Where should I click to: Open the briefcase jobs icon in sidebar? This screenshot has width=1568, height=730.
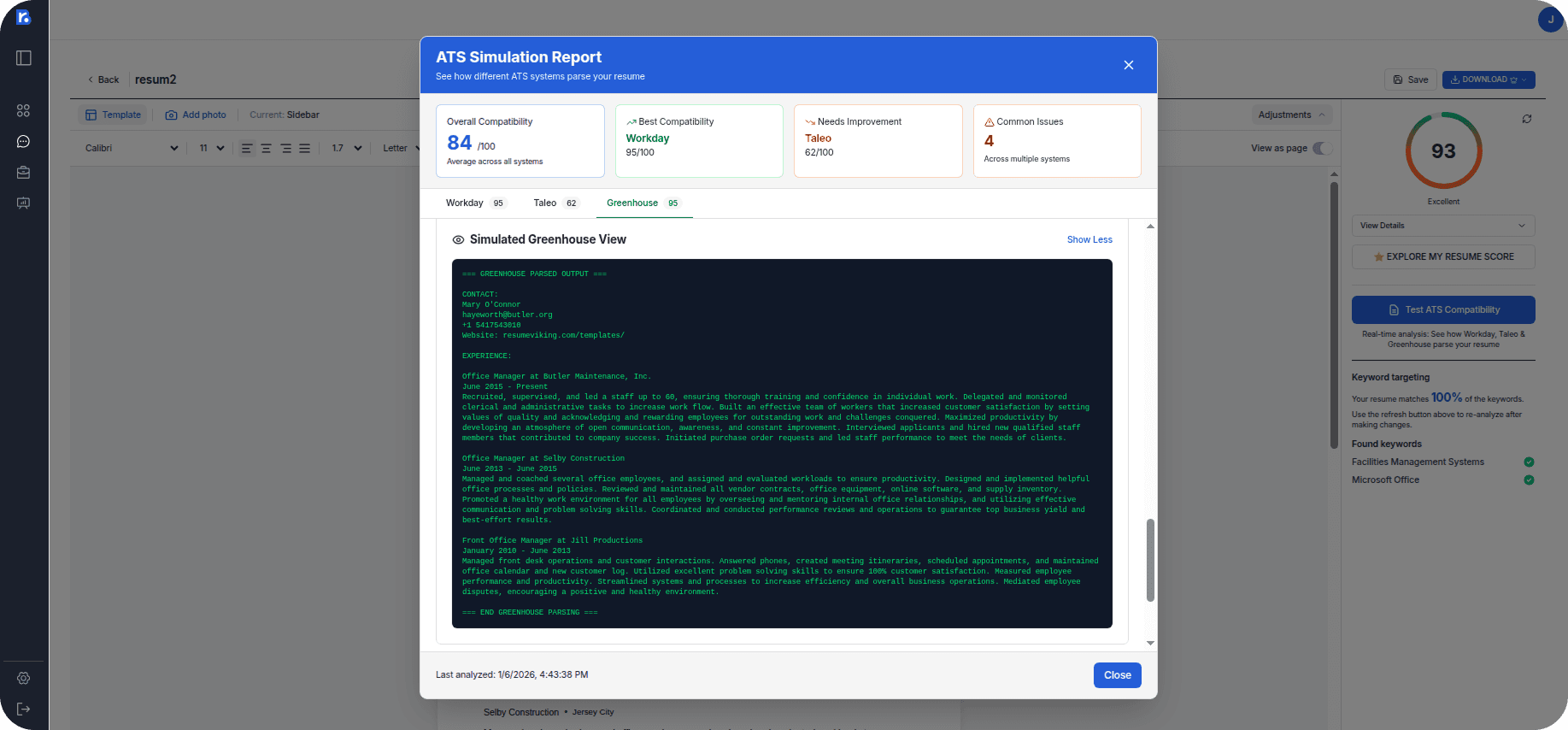point(23,172)
